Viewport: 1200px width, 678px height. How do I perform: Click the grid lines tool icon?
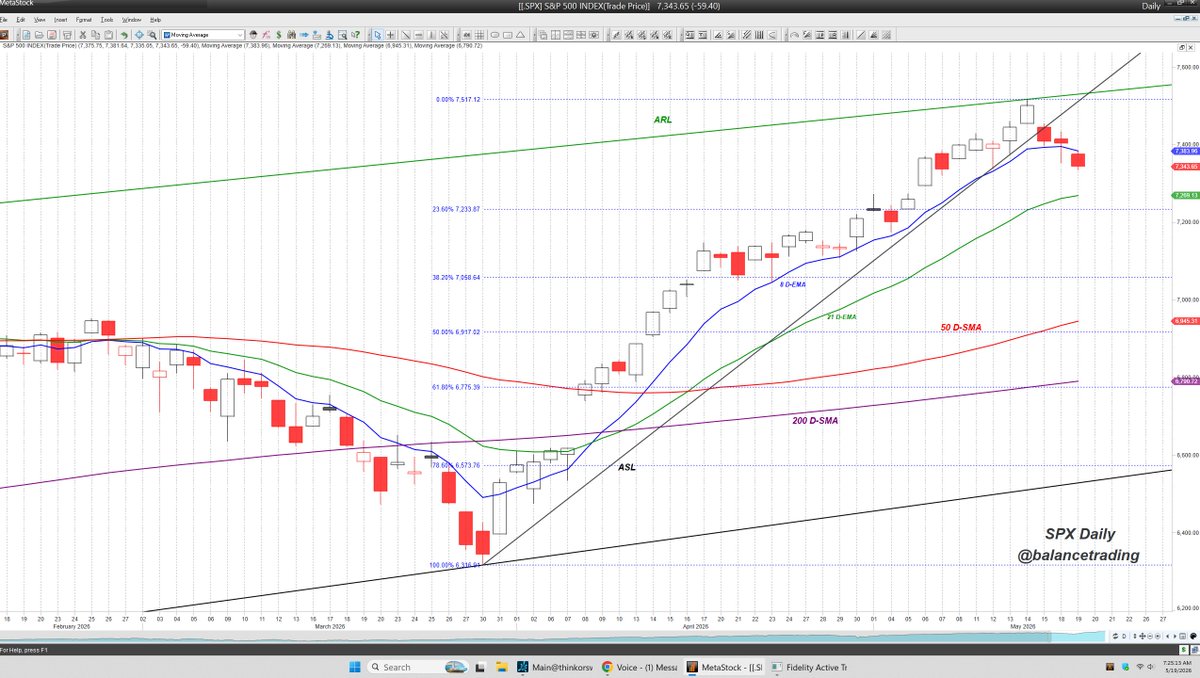point(481,35)
